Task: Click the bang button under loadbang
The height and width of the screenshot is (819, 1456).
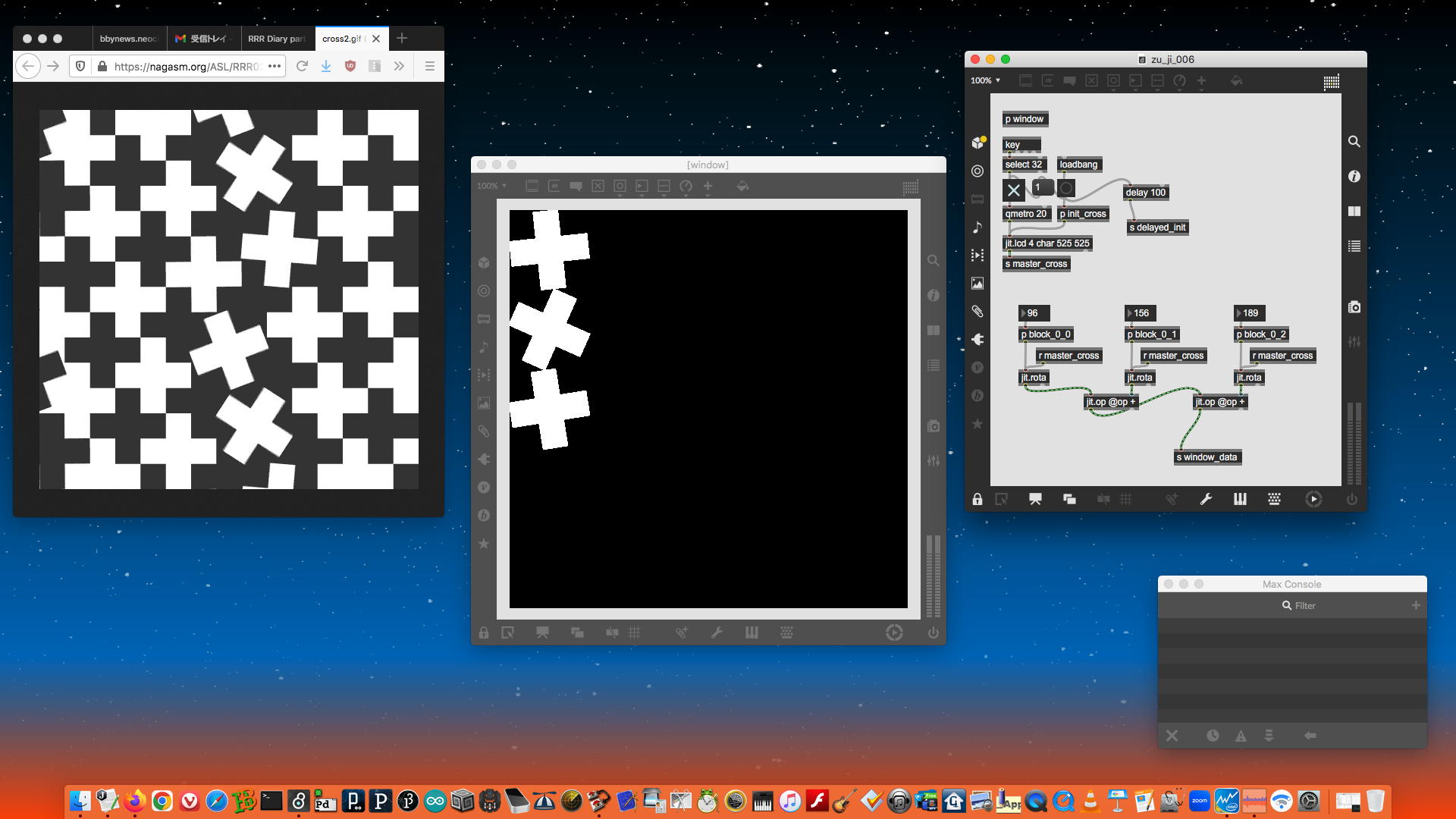Action: coord(1065,188)
